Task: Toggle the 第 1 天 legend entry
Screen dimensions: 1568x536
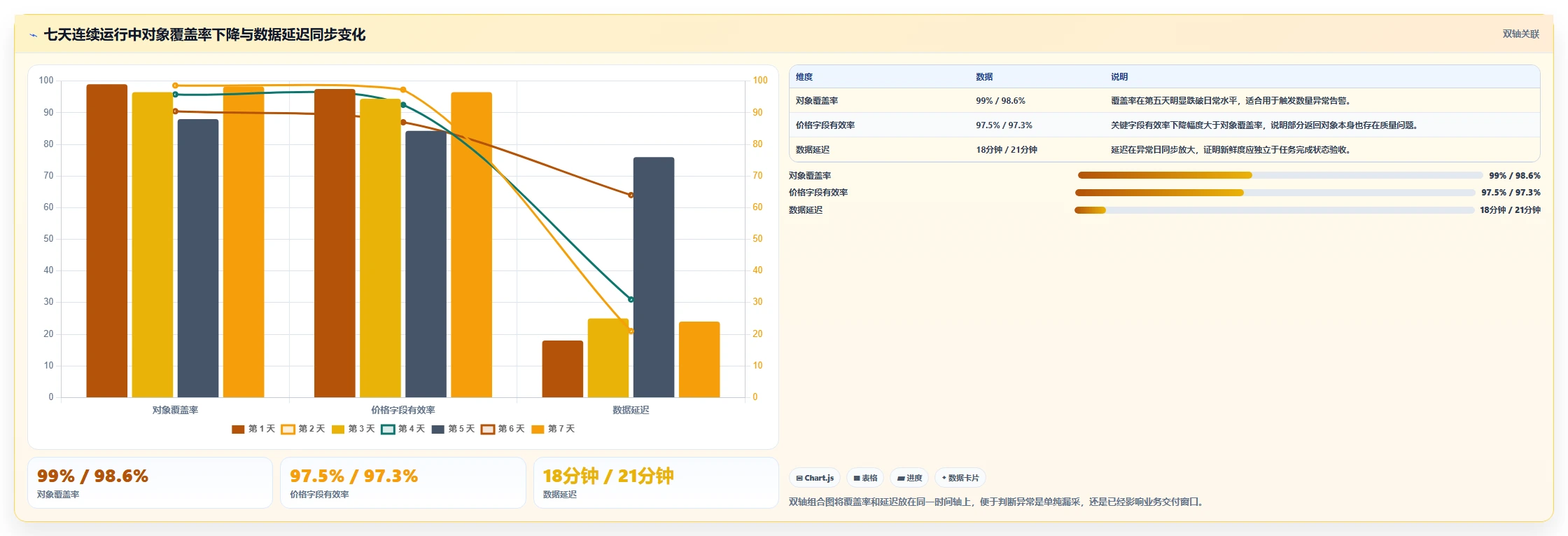Action: pyautogui.click(x=253, y=429)
